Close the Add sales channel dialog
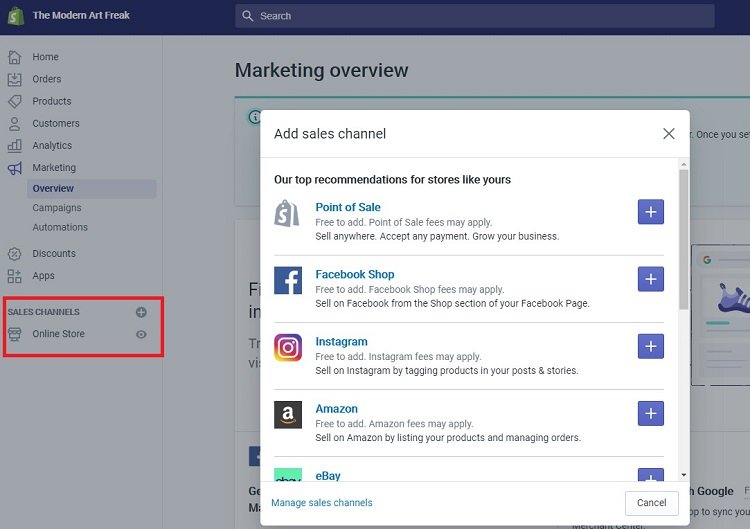 pos(669,133)
